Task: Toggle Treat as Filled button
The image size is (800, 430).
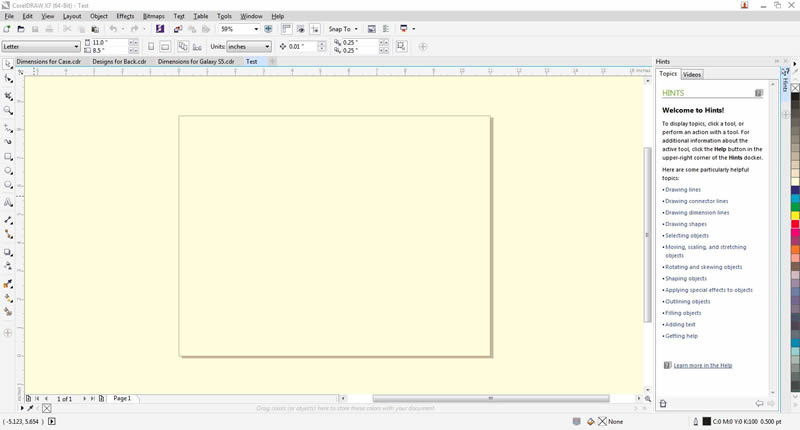Action: coord(402,46)
